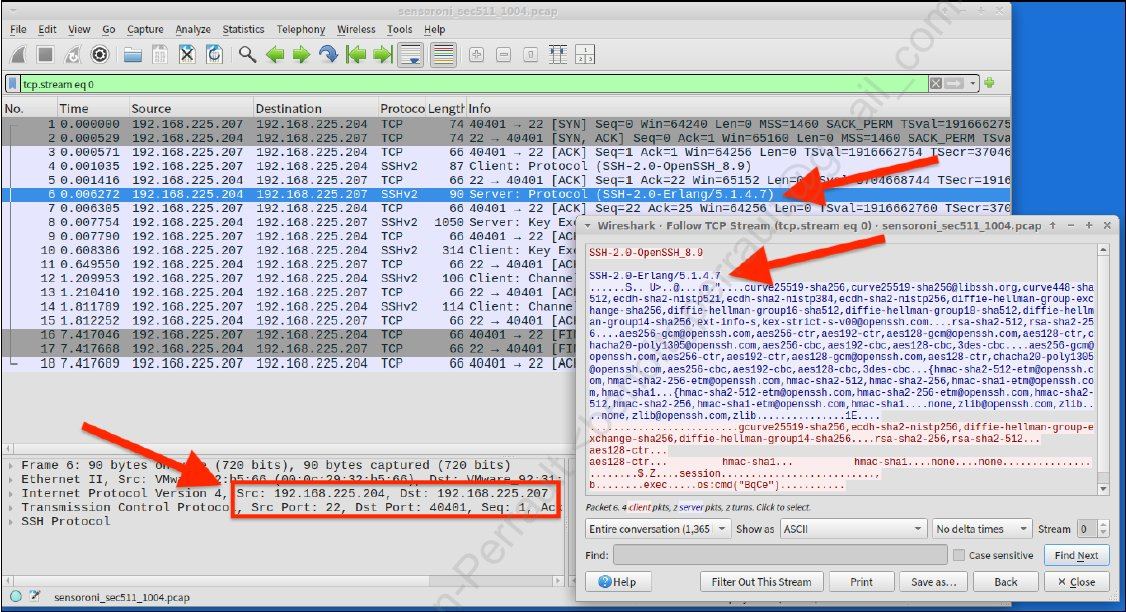Click the capture file properties icon in status bar
The height and width of the screenshot is (612, 1126).
[x=34, y=596]
